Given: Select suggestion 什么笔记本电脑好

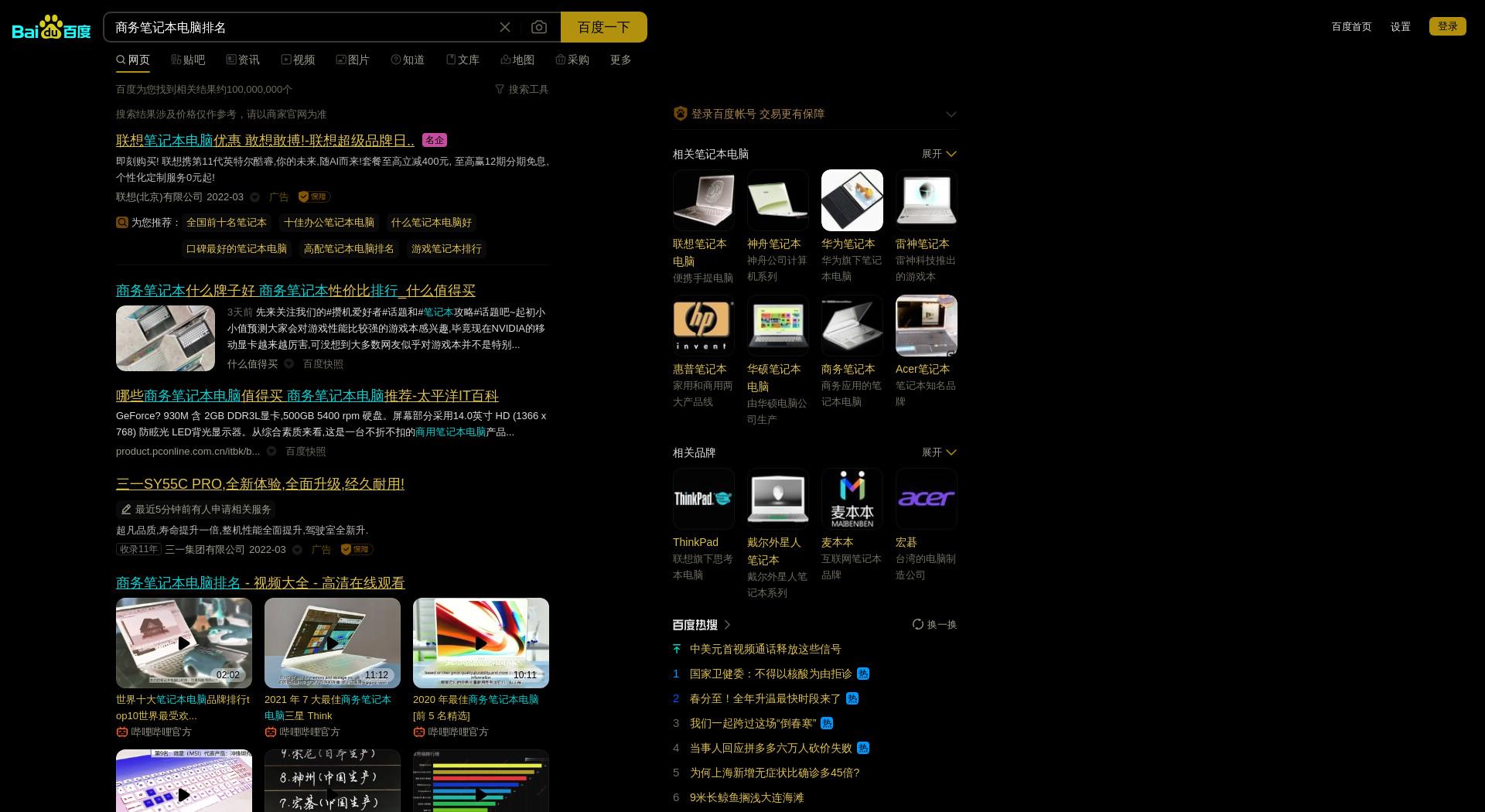Looking at the screenshot, I should pos(431,222).
